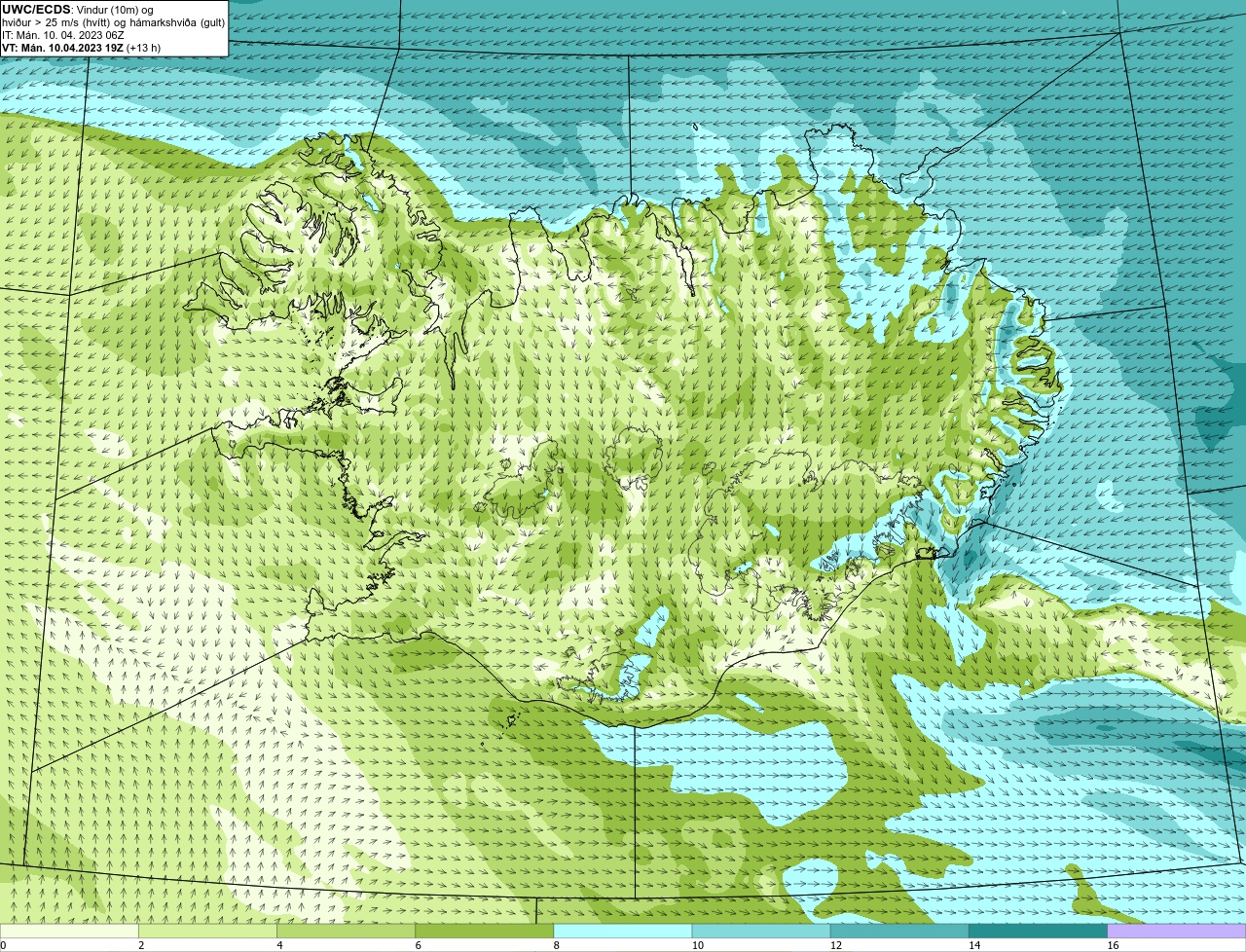This screenshot has width=1246, height=952.
Task: Click the 14–16 m/s dark teal legend segment
Action: (1039, 932)
